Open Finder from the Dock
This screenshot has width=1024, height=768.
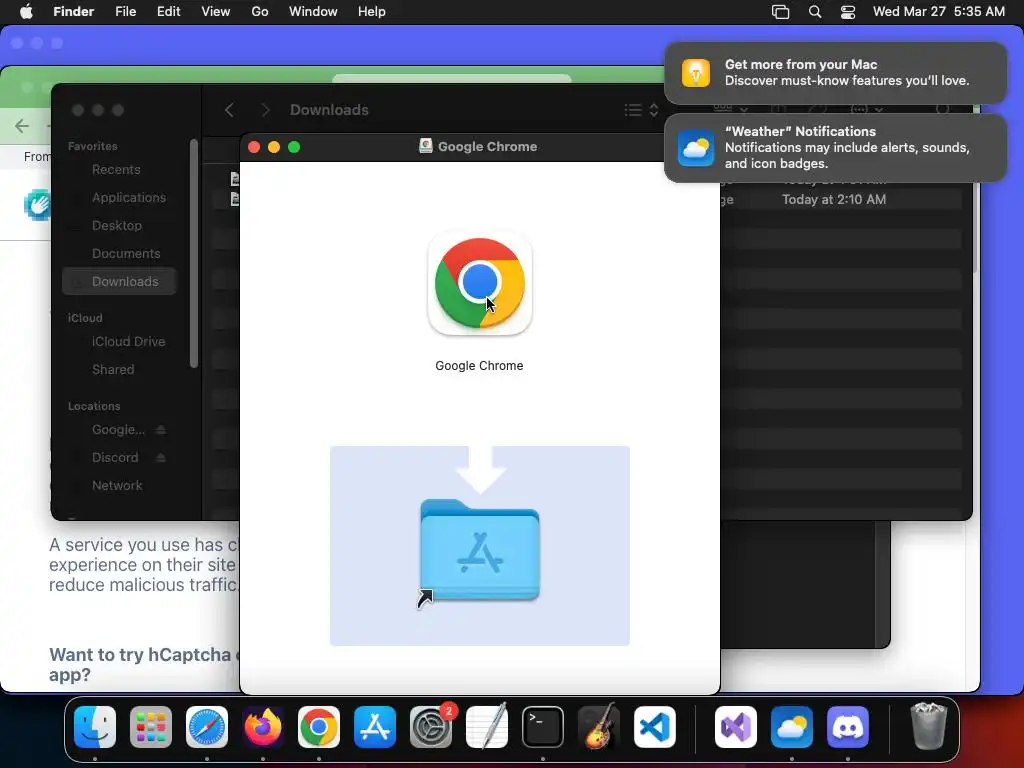click(95, 727)
